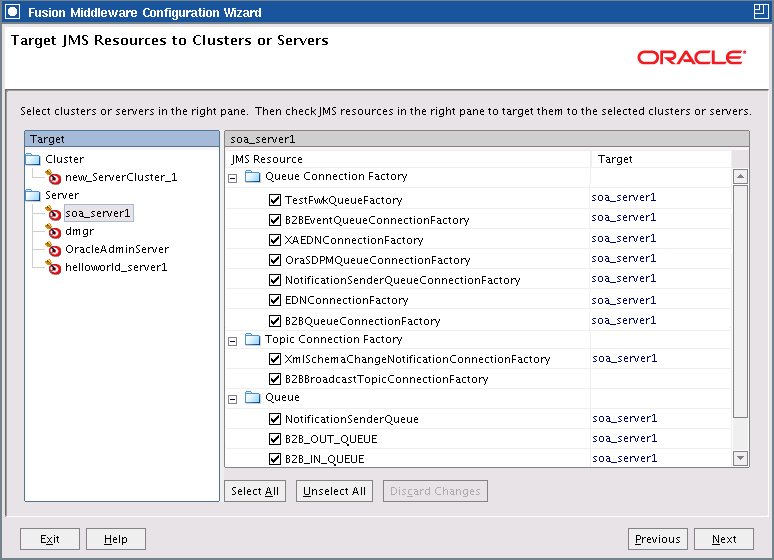Image resolution: width=774 pixels, height=560 pixels.
Task: Toggle the EDNConnectionFactory checkbox
Action: [275, 300]
